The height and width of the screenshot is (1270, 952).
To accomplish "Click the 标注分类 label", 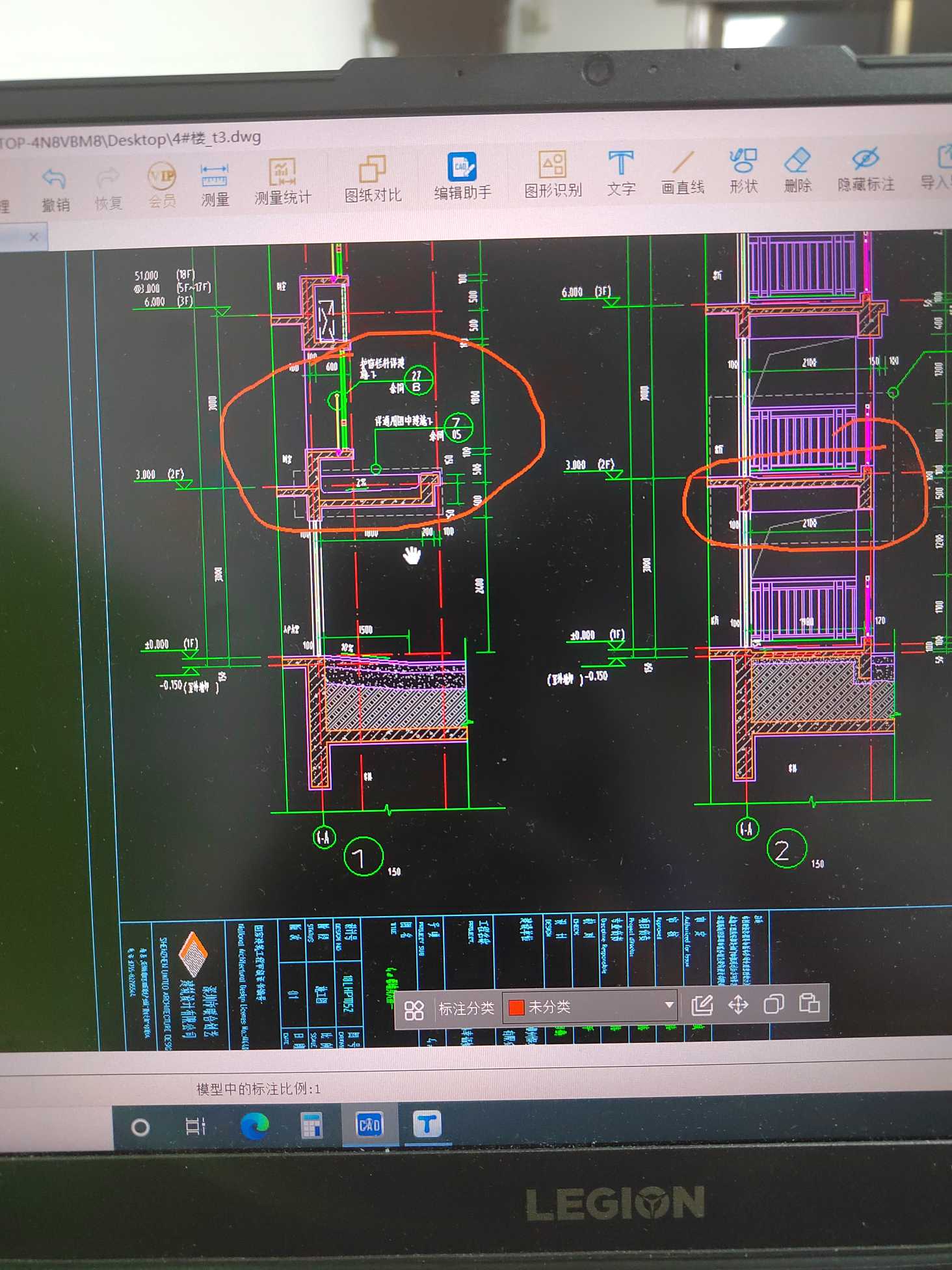I will click(x=466, y=1008).
